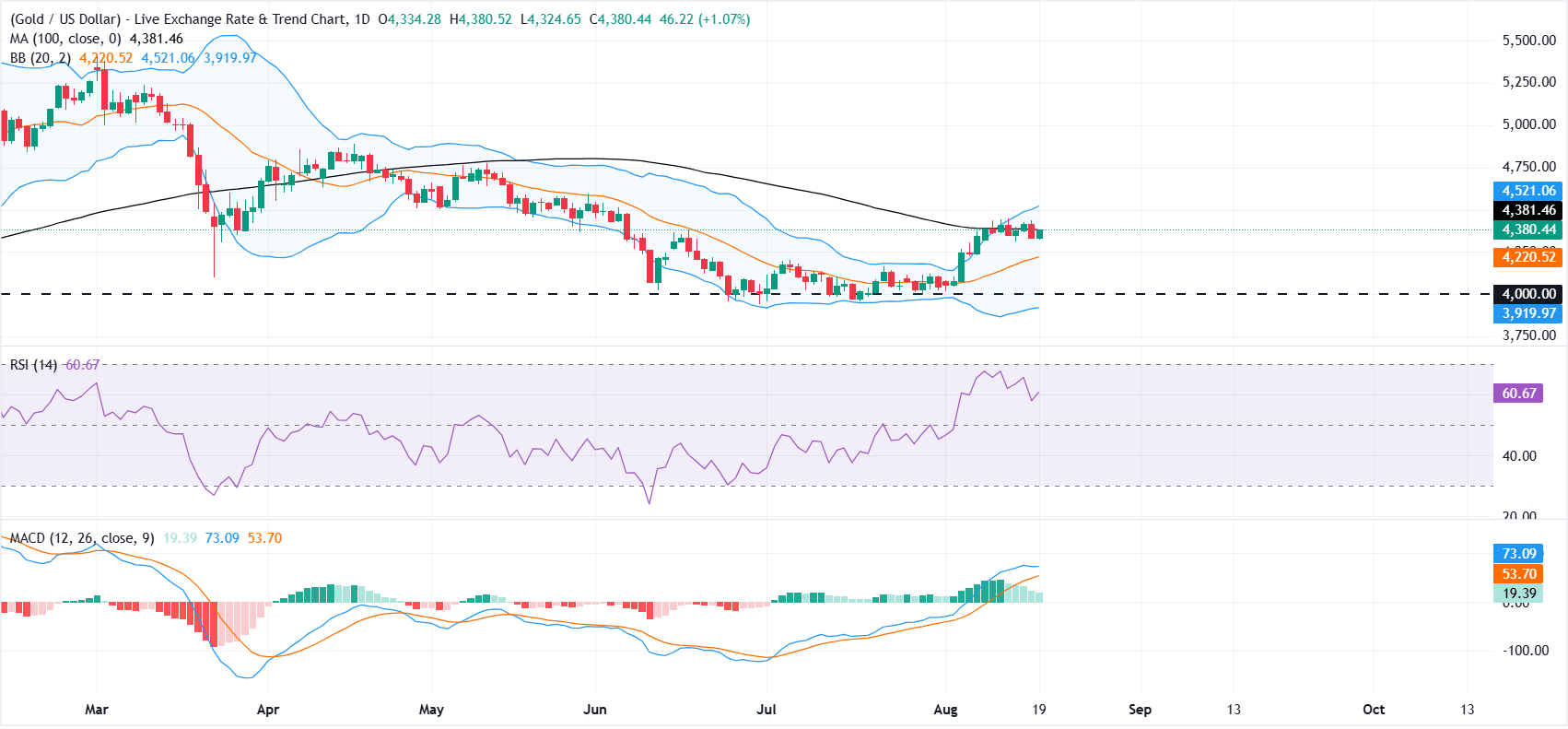The height and width of the screenshot is (729, 1568).
Task: Click the BB legend upper value 4,521.06
Action: point(168,58)
